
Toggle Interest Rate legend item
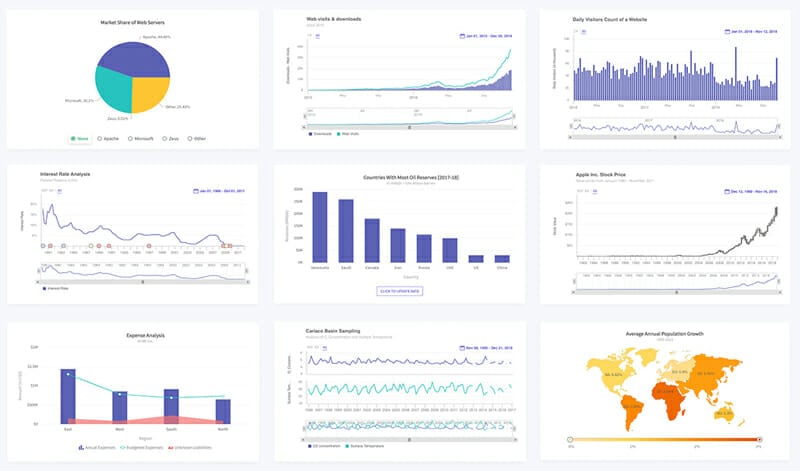click(x=55, y=288)
